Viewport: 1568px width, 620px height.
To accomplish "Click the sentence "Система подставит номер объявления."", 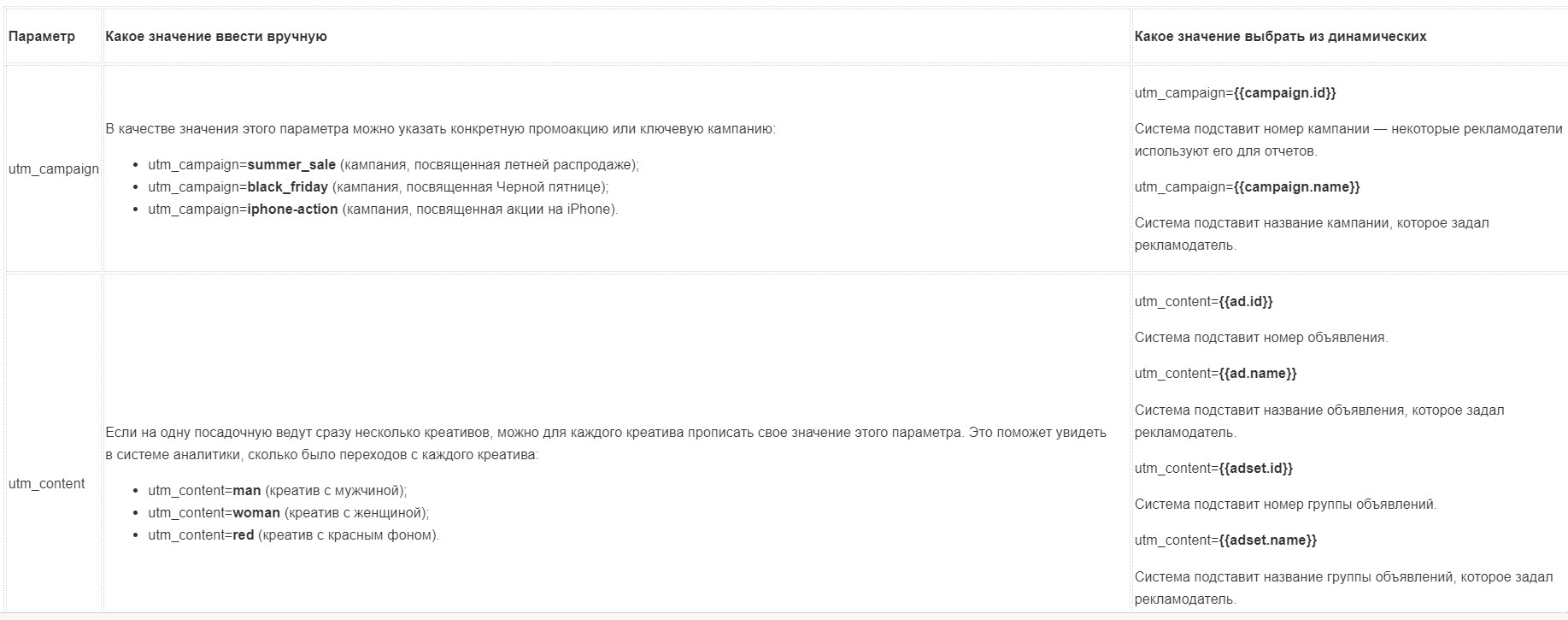I will click(x=1261, y=338).
